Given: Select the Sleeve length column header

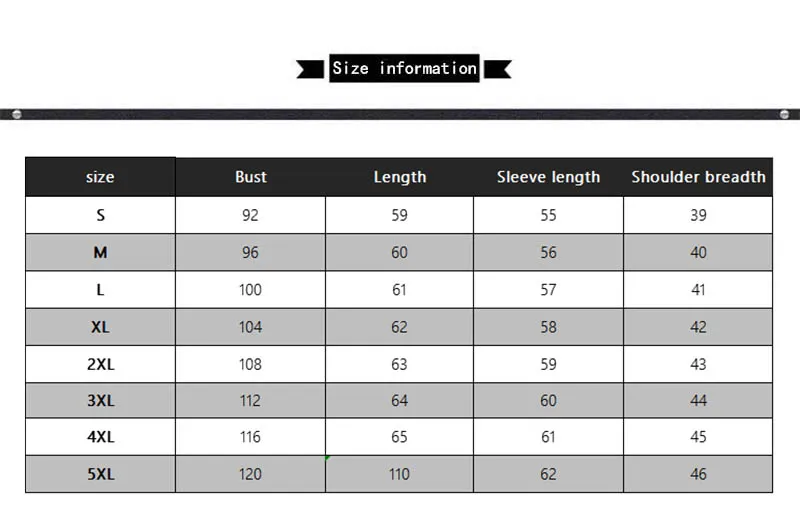Looking at the screenshot, I should pos(548,177).
